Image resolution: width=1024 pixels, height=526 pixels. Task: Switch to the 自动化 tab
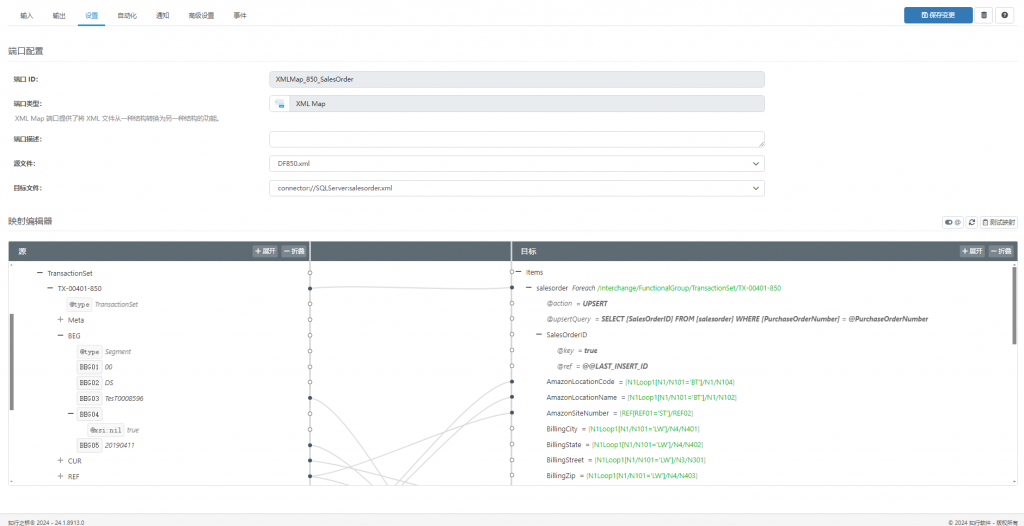pos(127,15)
